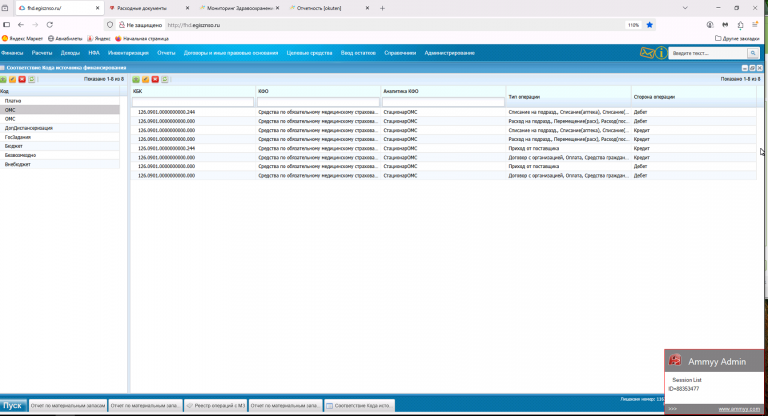
Task: Reload the page in the browser
Action: (x=49, y=25)
